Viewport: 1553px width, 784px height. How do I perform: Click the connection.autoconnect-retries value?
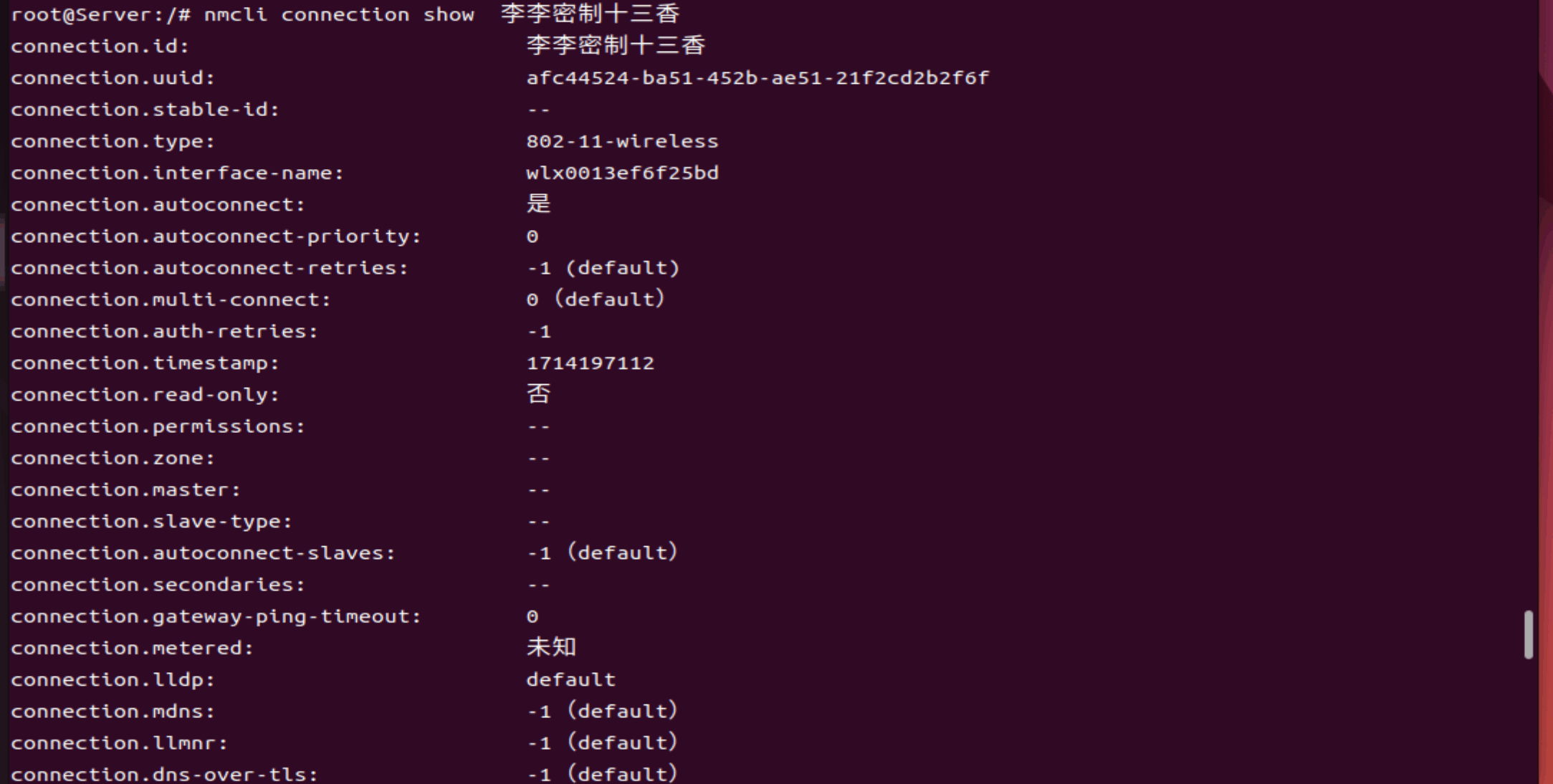click(603, 268)
